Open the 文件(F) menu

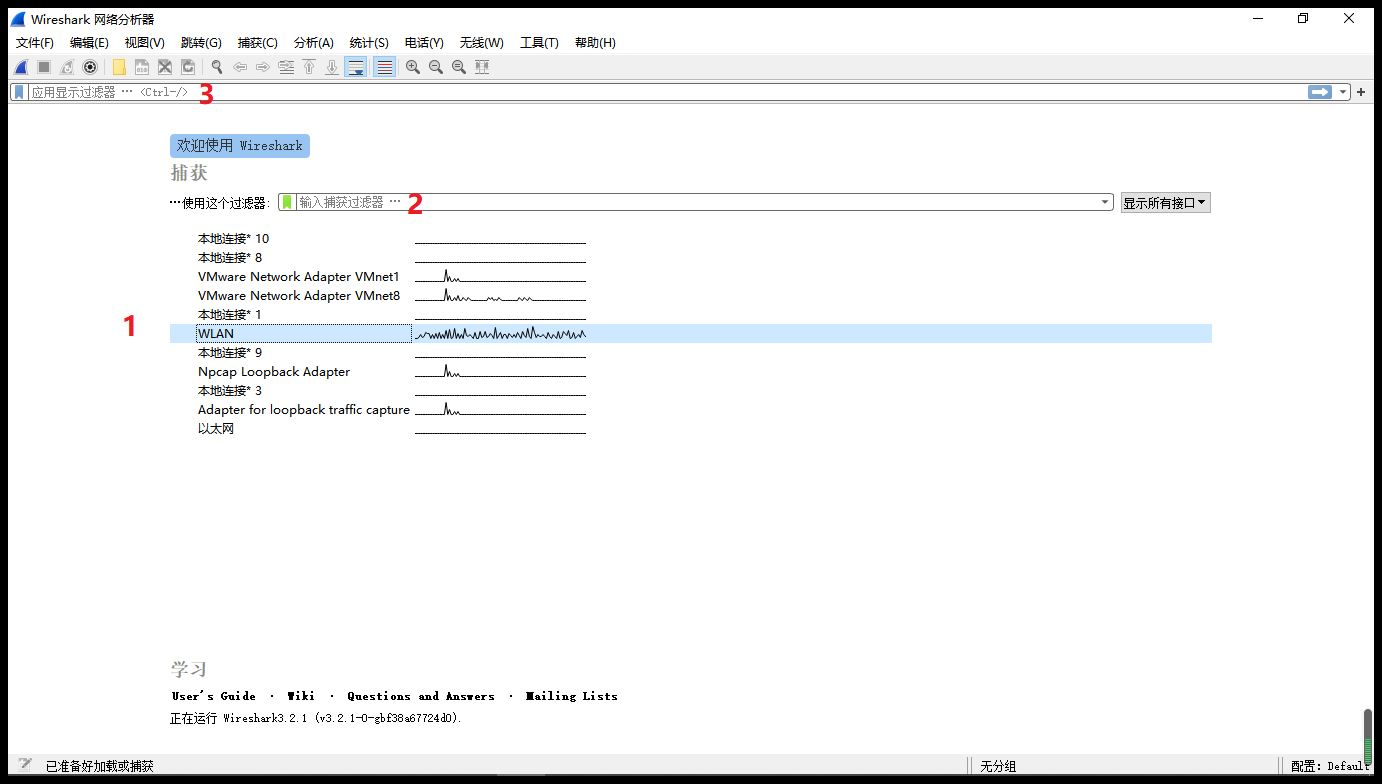point(35,43)
